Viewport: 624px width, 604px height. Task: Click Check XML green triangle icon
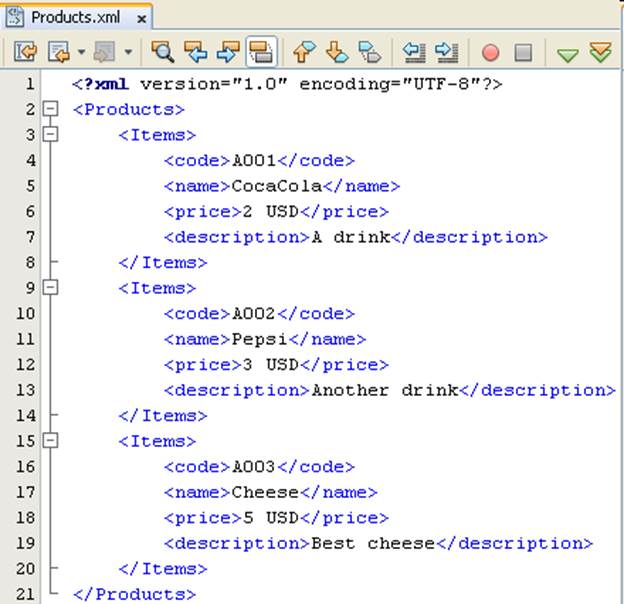tap(567, 55)
